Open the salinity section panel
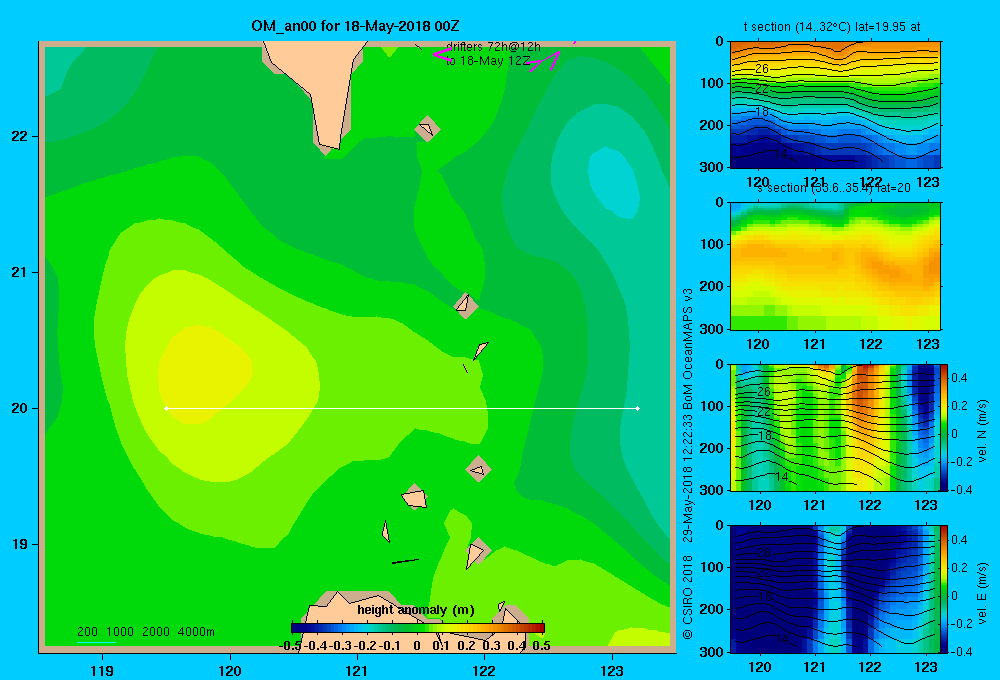Image resolution: width=1000 pixels, height=680 pixels. [x=835, y=266]
